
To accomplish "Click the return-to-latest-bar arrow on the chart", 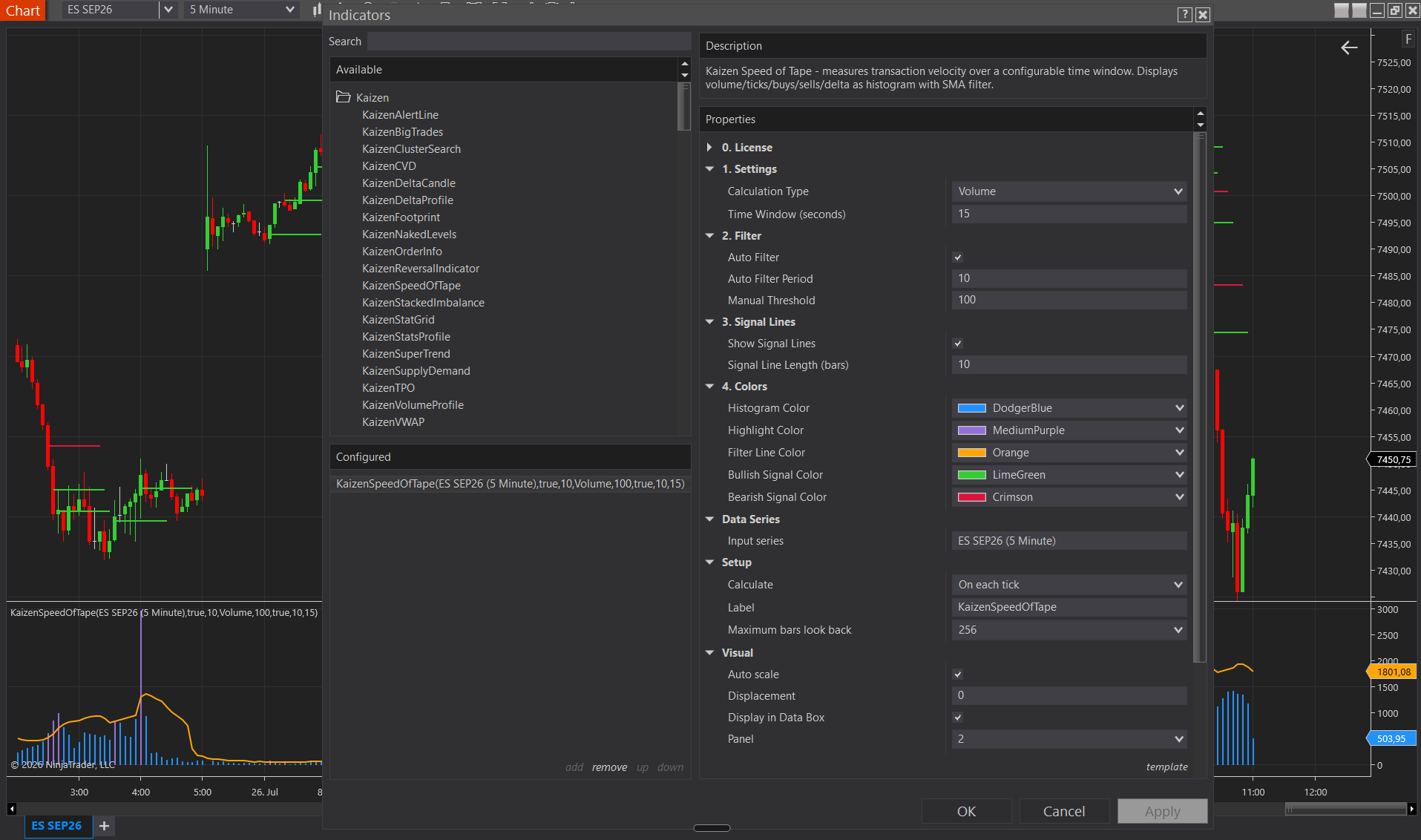I will click(1349, 47).
